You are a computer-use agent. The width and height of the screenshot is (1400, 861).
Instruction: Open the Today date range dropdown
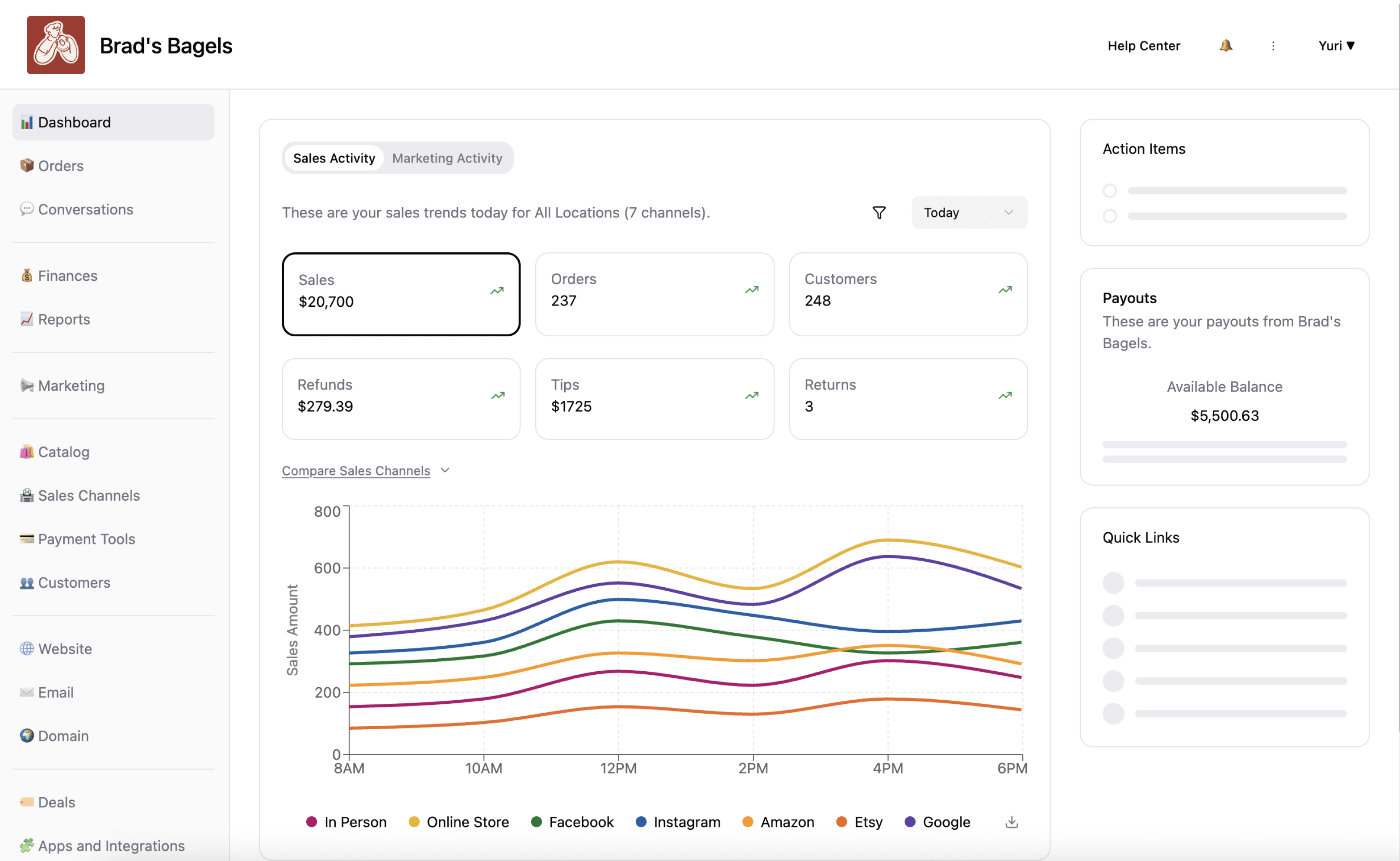coord(969,213)
